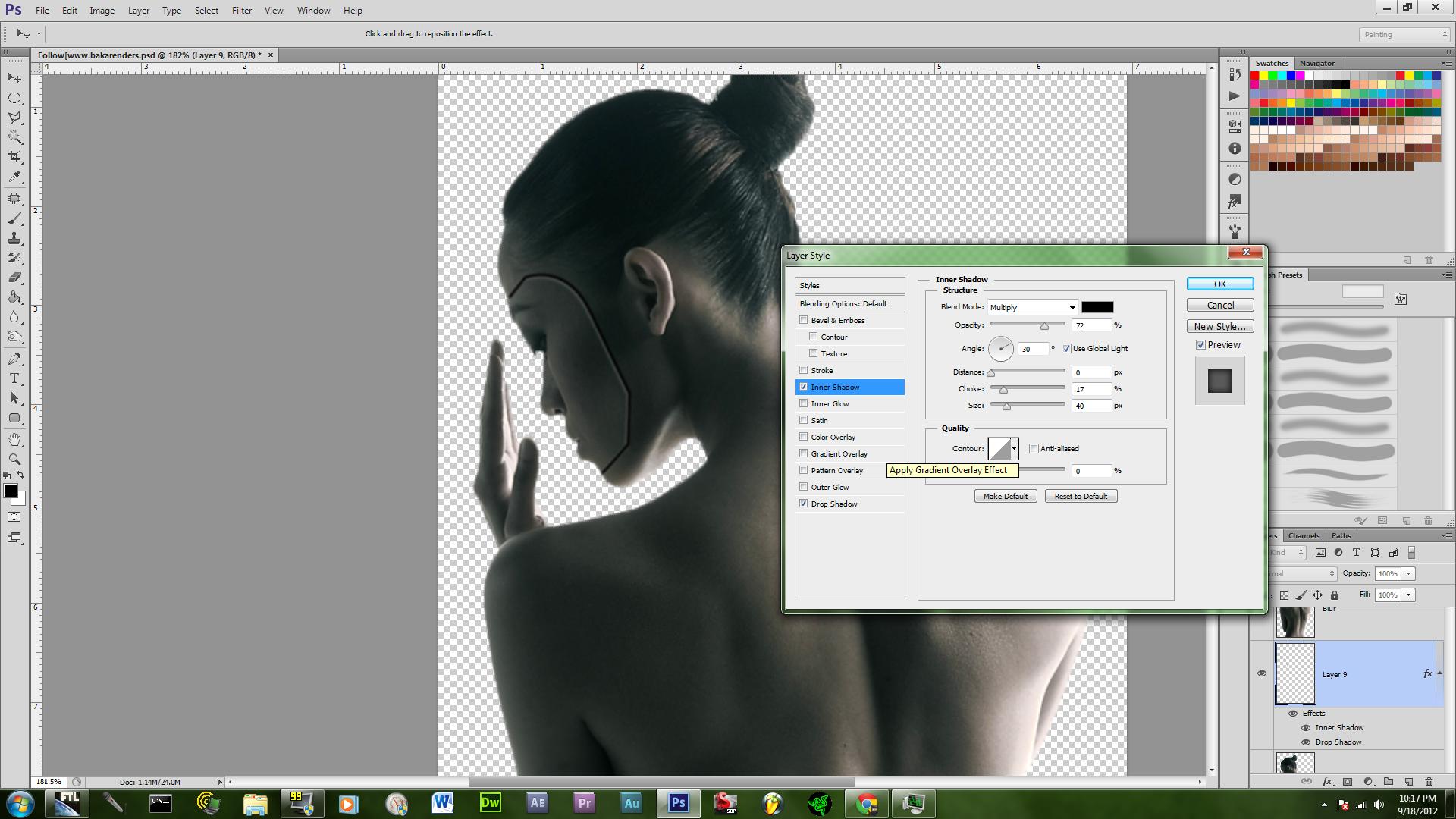Open the layer Opacity dropdown arrow
The width and height of the screenshot is (1456, 819).
pos(1408,574)
